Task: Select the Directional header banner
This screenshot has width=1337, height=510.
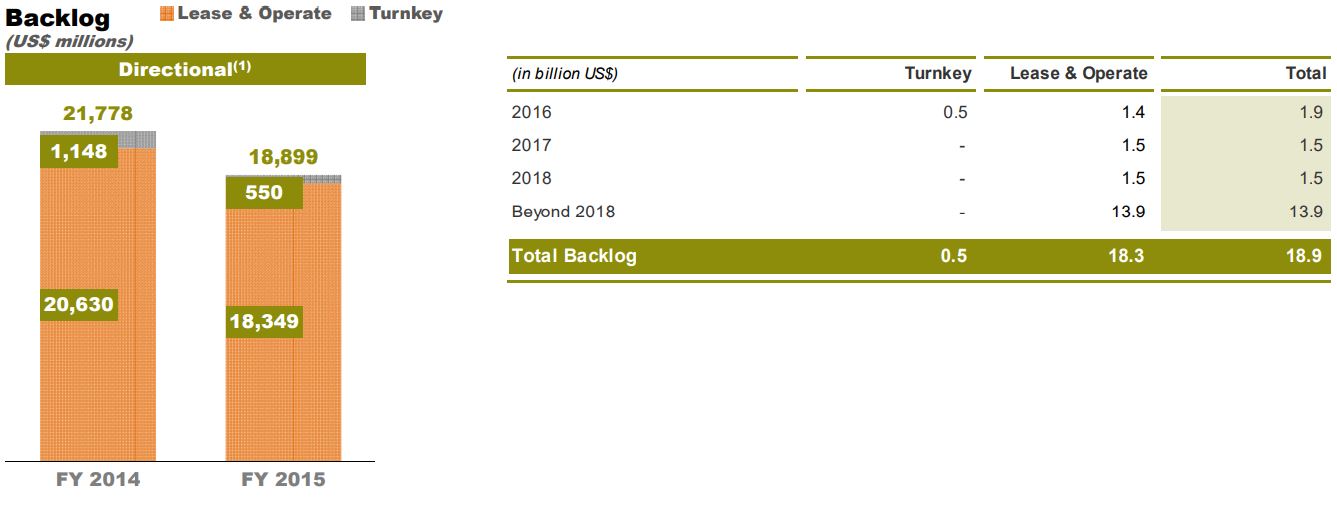Action: pyautogui.click(x=186, y=69)
